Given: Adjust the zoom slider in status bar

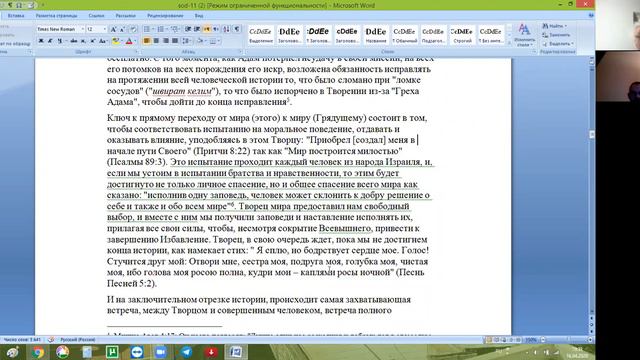Looking at the screenshot, I should click(567, 340).
